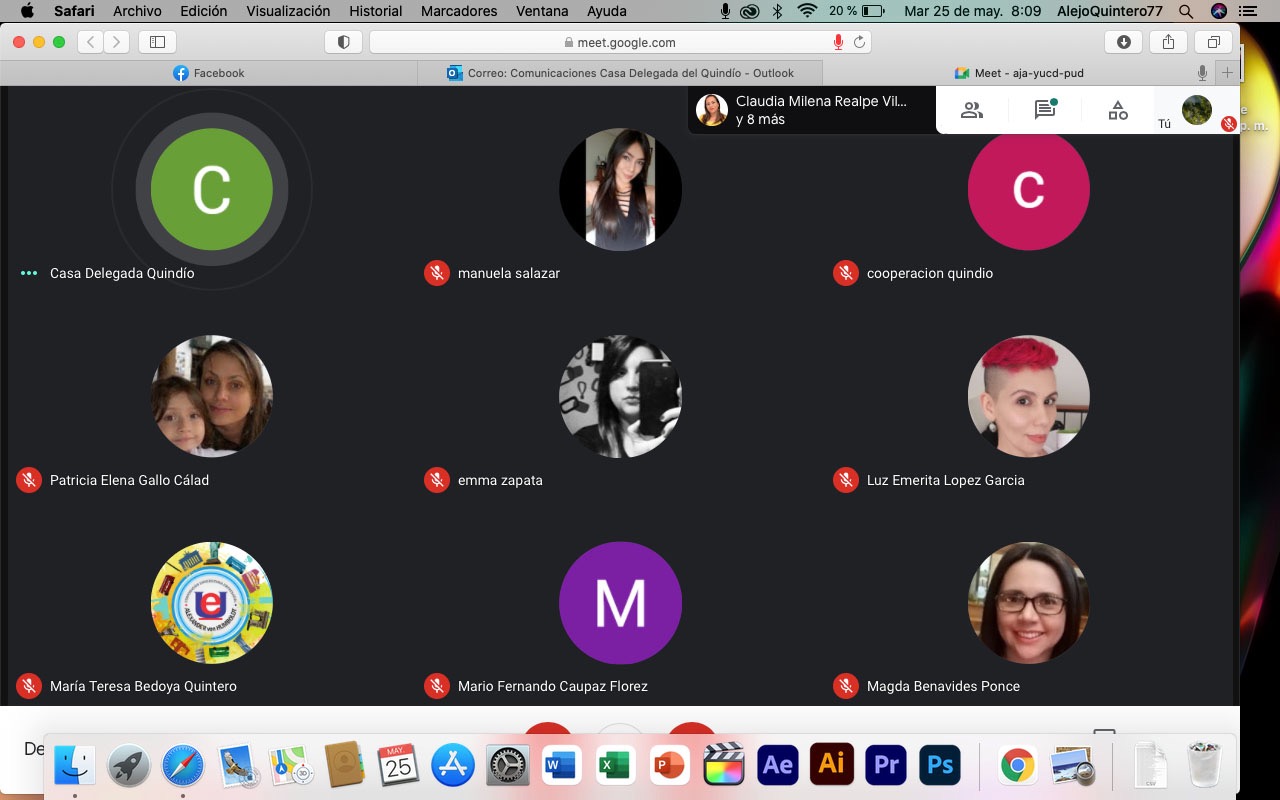Open Spotlight search in menu bar
This screenshot has height=800, width=1280.
pyautogui.click(x=1185, y=11)
